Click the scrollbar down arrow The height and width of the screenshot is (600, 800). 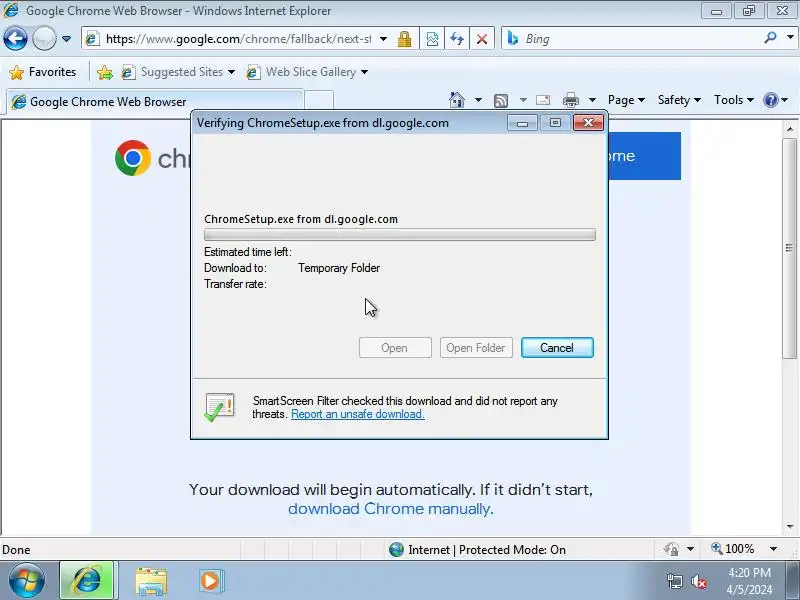(x=789, y=527)
